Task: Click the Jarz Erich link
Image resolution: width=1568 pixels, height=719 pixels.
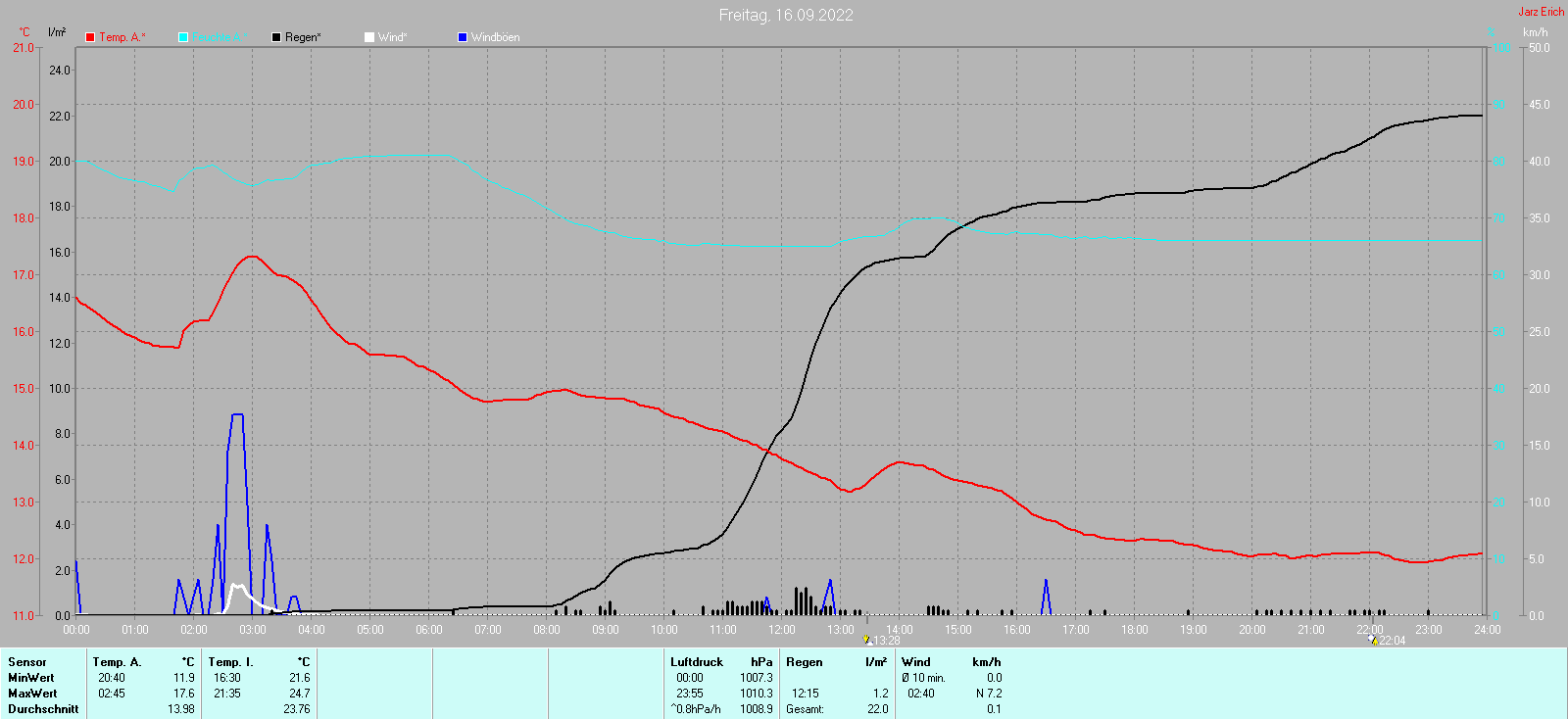Action: (x=1541, y=12)
